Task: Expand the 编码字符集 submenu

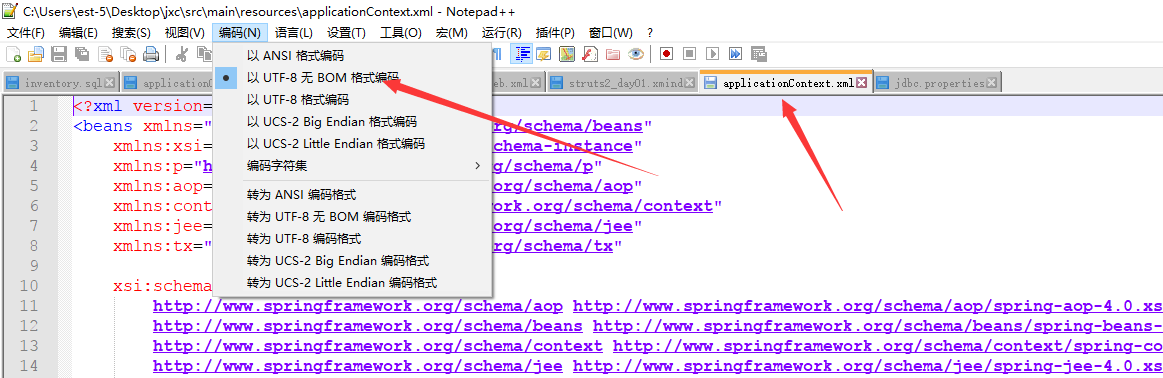Action: 352,165
